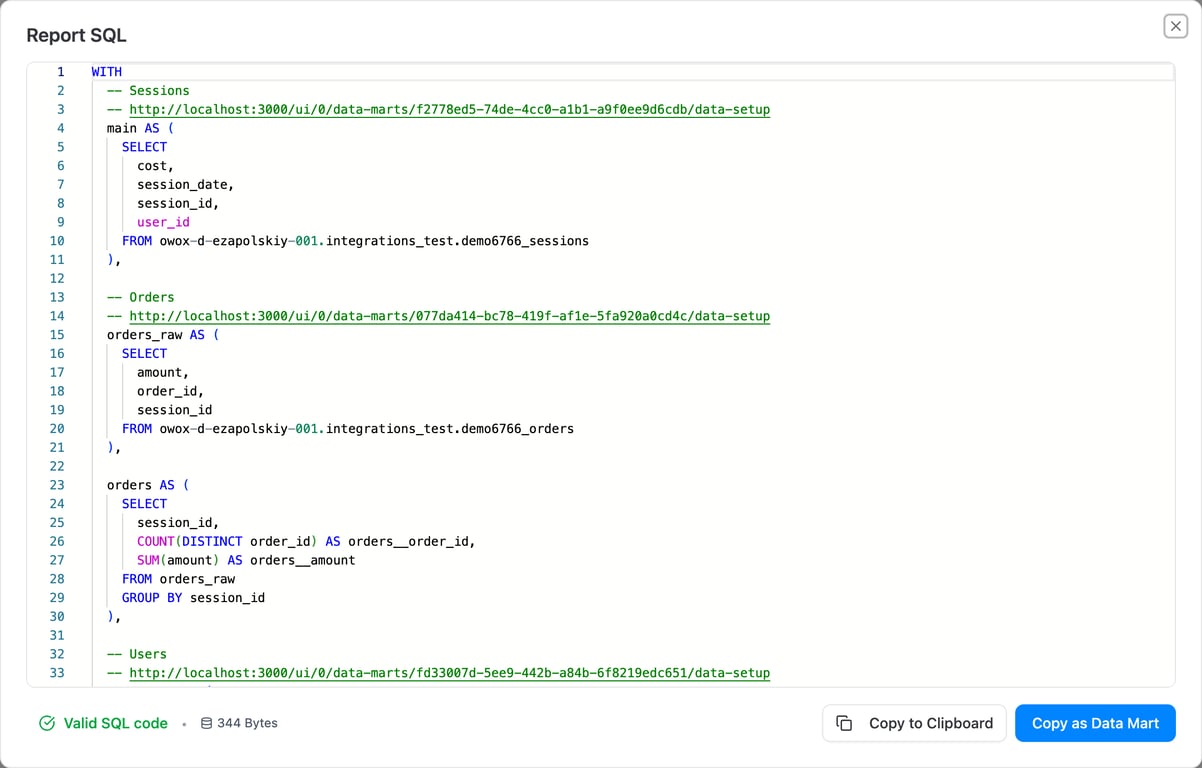Click 'GROUP BY session_id' line
Screen dimensions: 1202x768
pos(193,598)
